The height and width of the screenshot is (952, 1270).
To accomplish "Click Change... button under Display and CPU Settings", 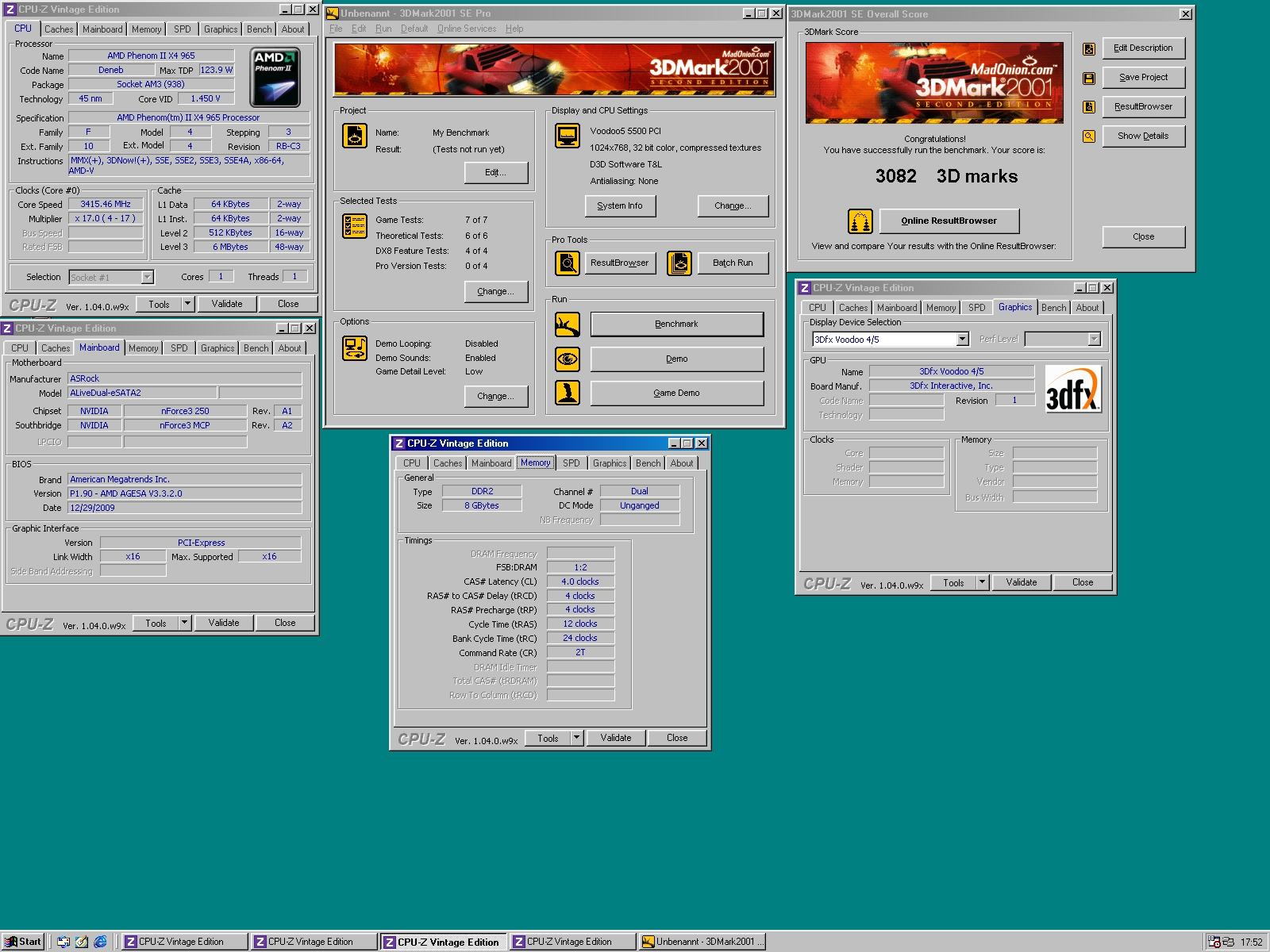I will click(733, 205).
